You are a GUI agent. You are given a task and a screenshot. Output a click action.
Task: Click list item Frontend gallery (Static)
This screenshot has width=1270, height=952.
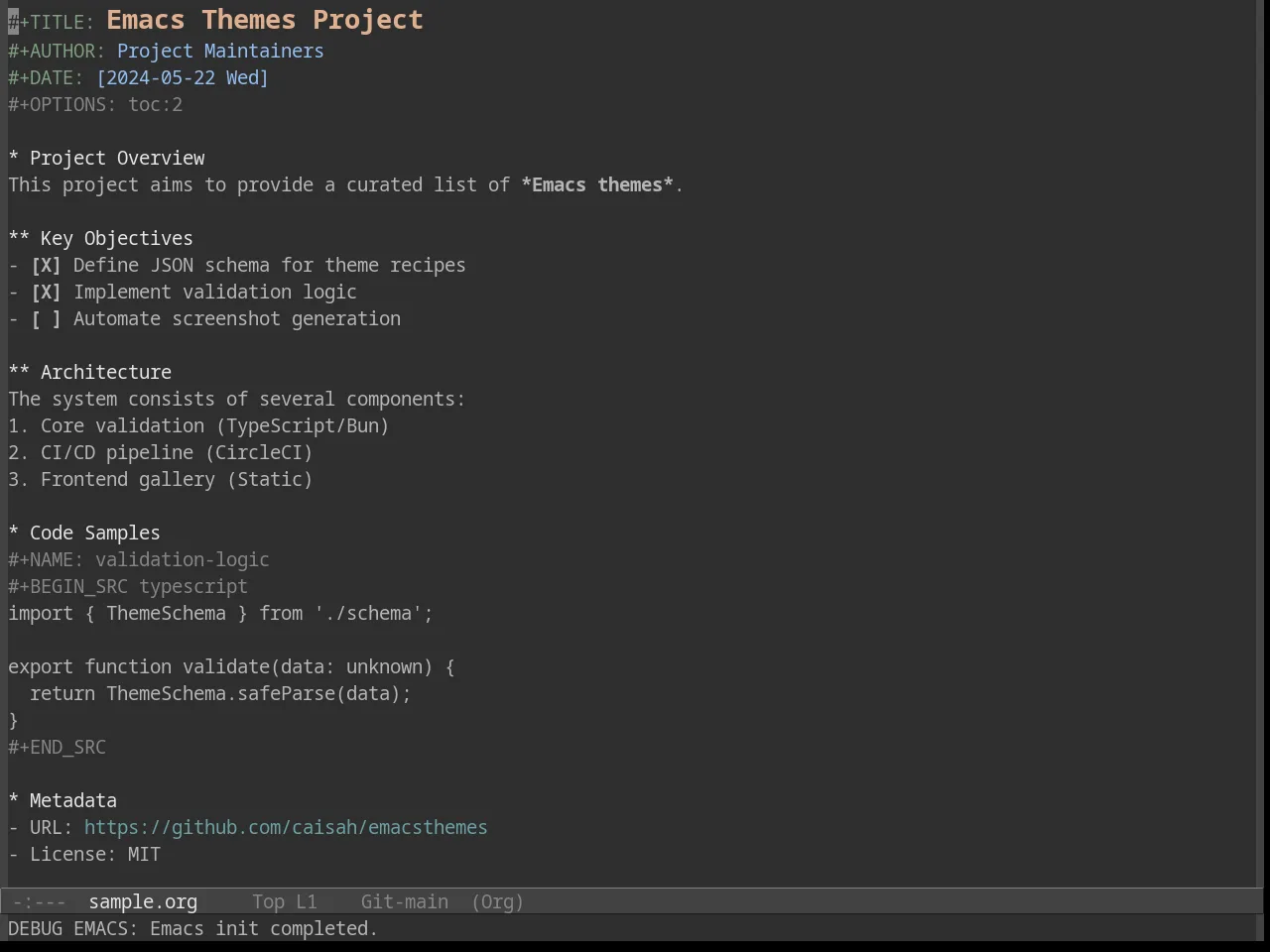[x=161, y=480]
